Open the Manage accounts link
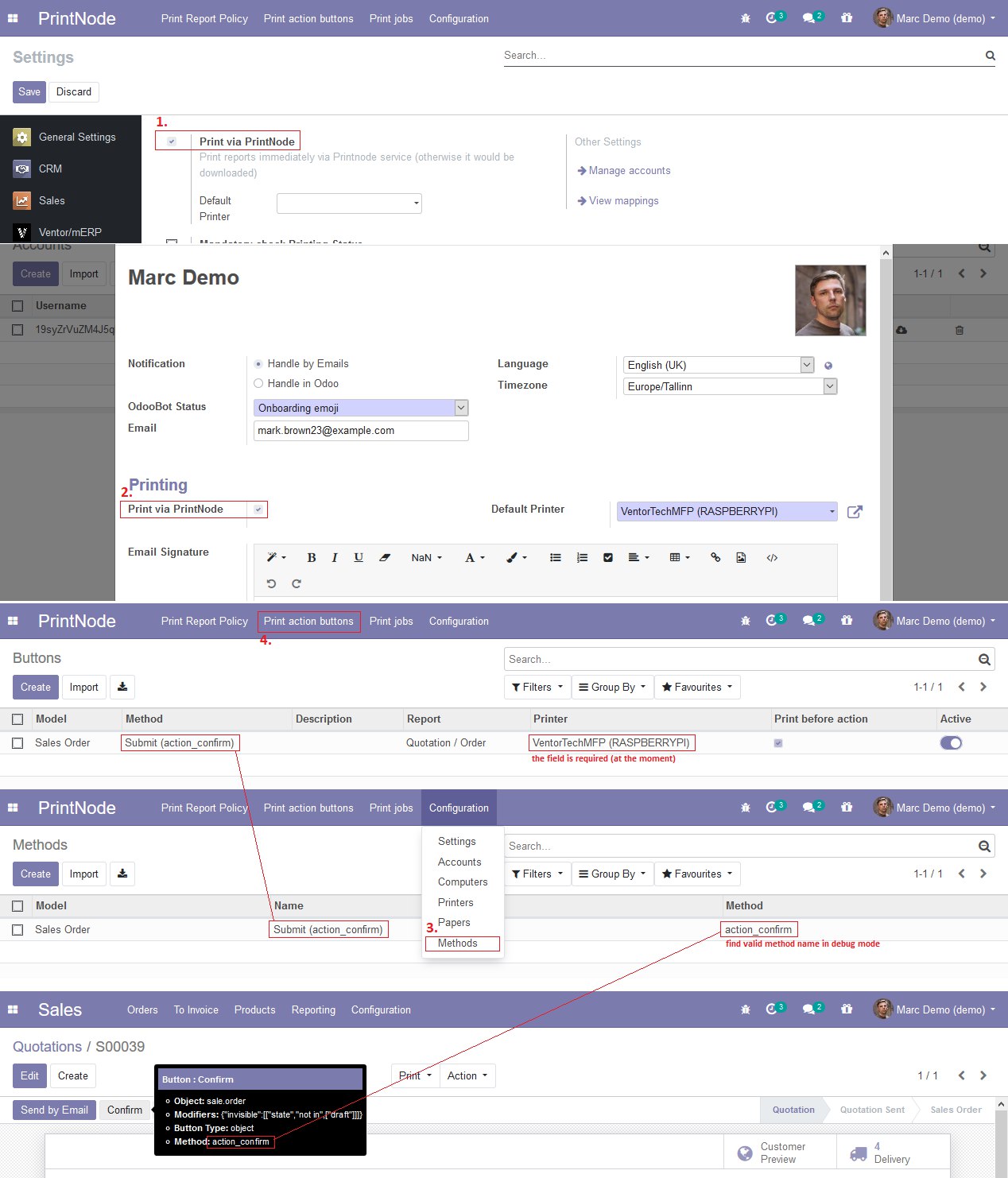Viewport: 1008px width, 1178px height. (x=623, y=170)
